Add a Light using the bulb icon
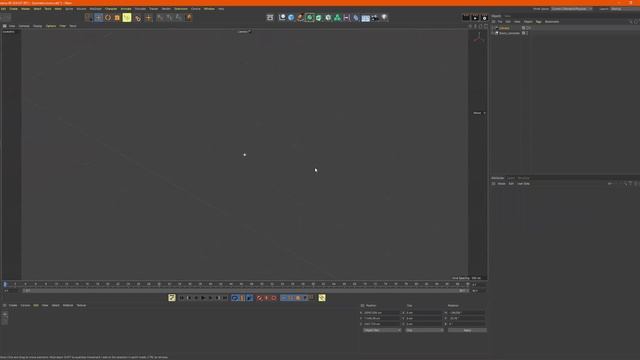This screenshot has height=360, width=640. click(x=384, y=18)
